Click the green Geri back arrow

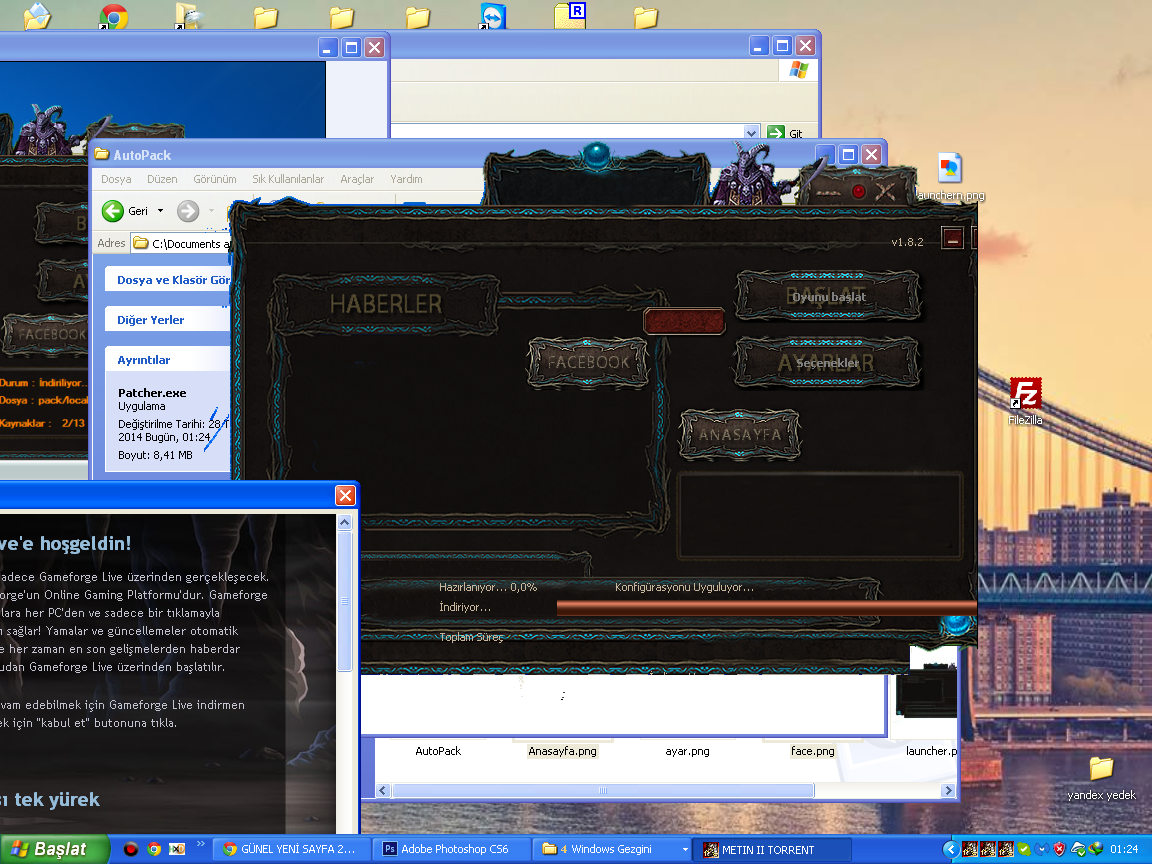coord(112,211)
